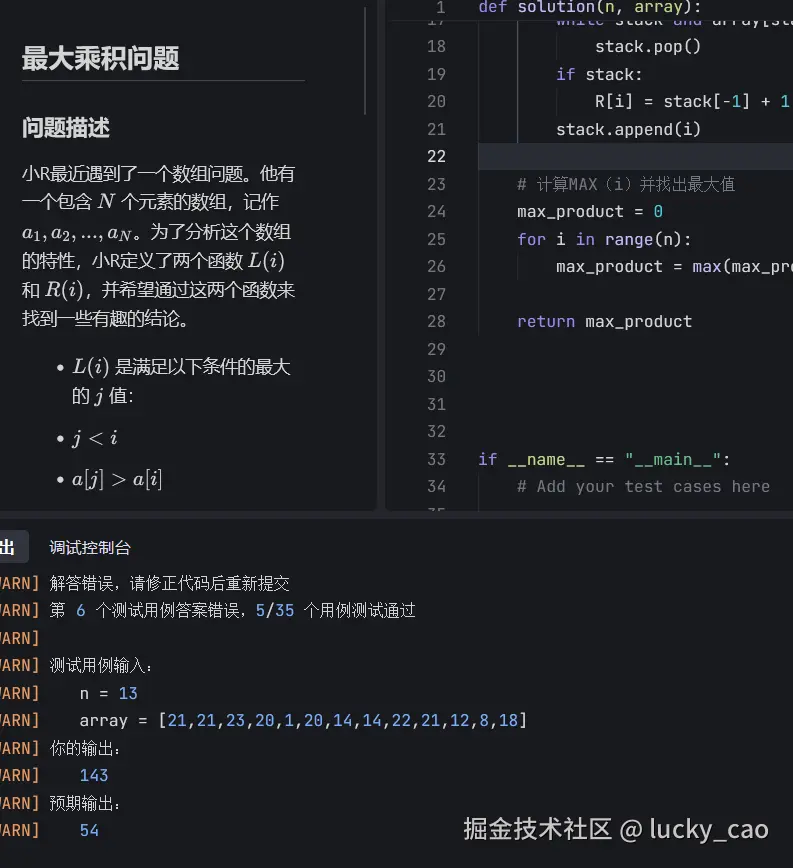
Task: Click the 测试用例输入 console line
Action: 100,665
